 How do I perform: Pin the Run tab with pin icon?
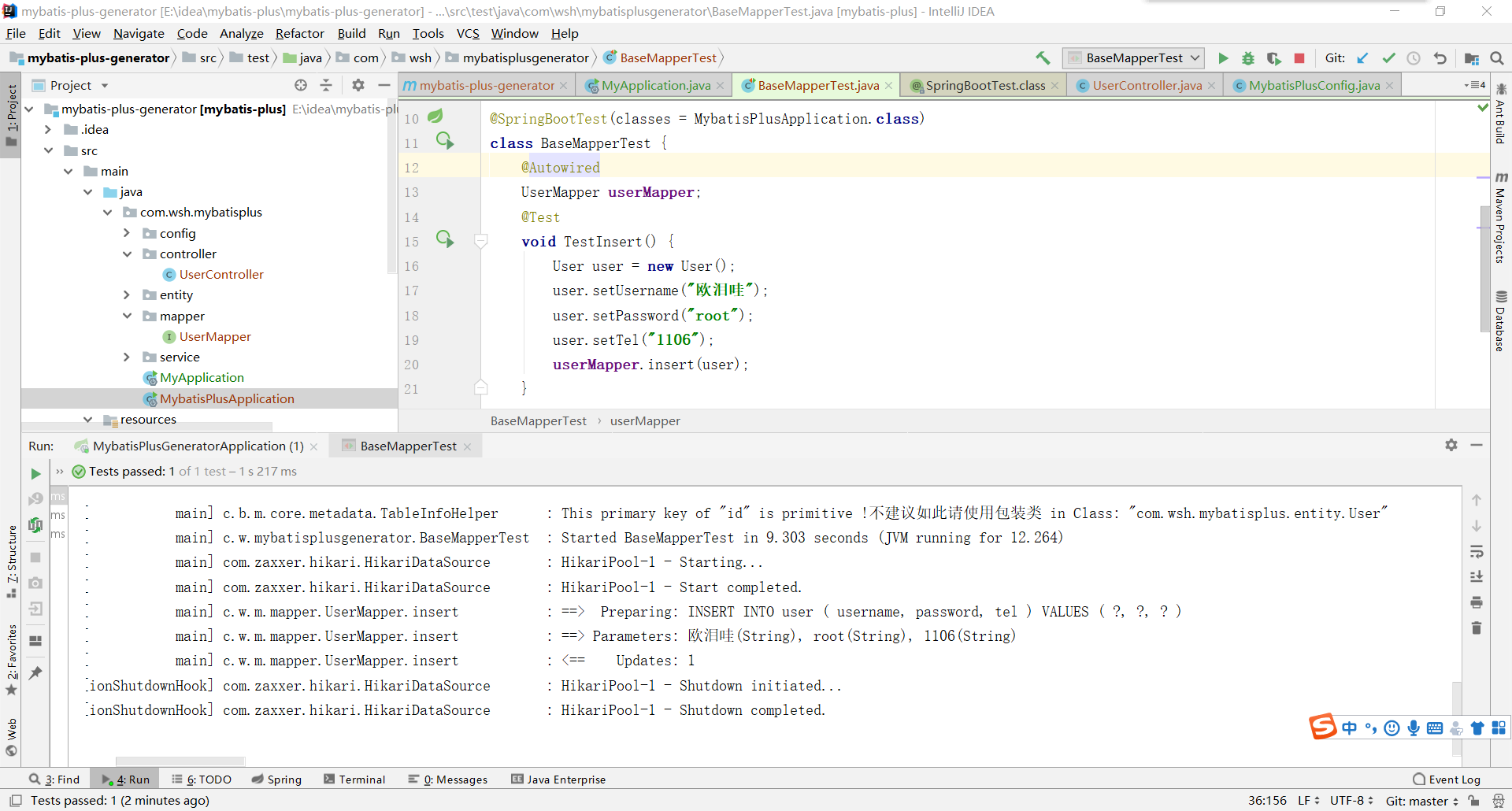tap(35, 672)
